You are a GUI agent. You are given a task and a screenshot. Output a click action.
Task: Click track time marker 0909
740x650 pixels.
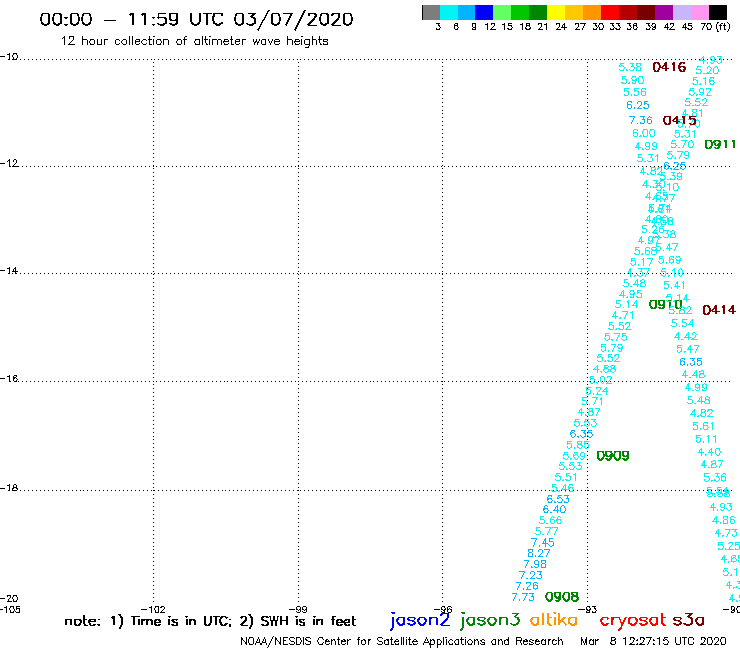[x=613, y=456]
